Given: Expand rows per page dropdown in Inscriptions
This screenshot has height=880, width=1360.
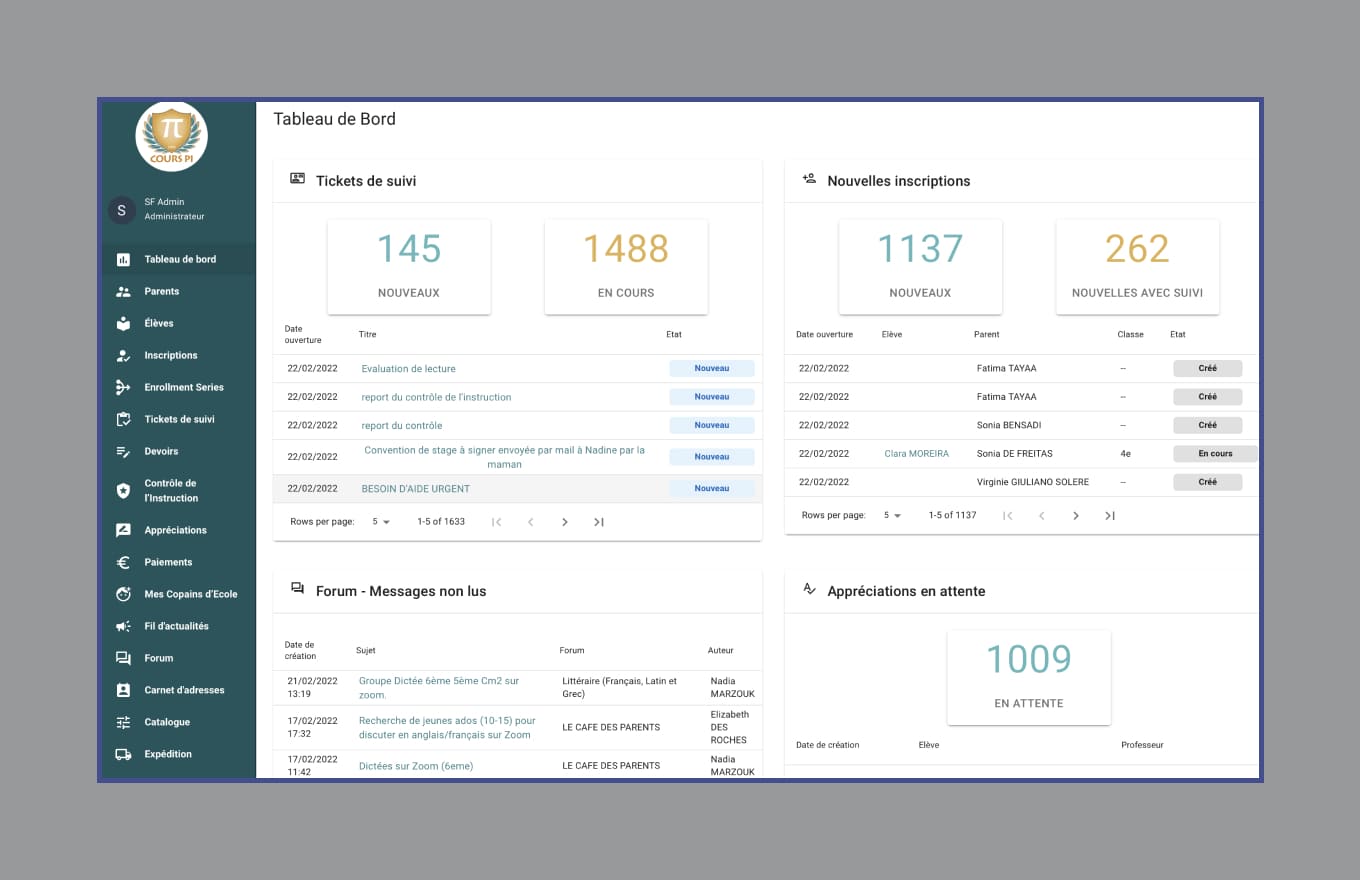Looking at the screenshot, I should click(892, 516).
